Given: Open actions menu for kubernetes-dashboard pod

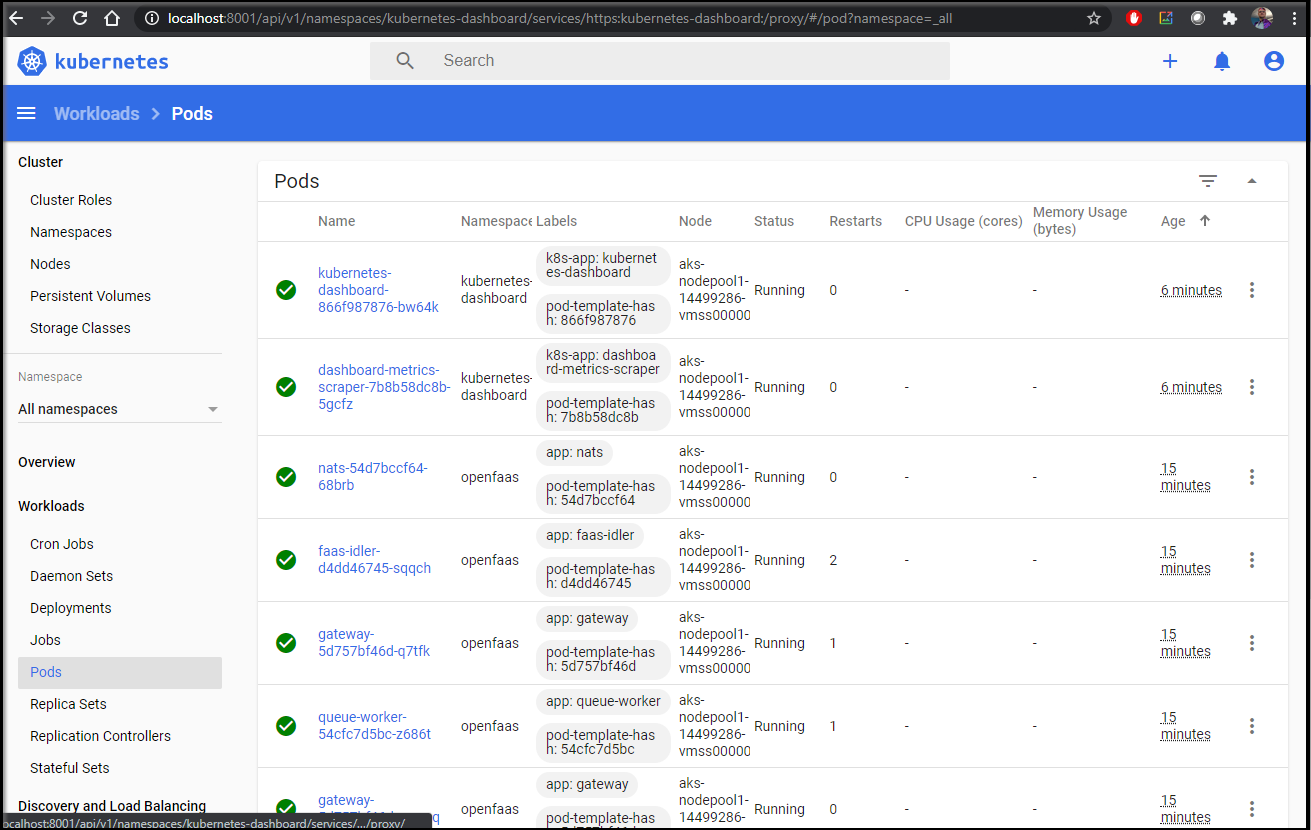Looking at the screenshot, I should click(1252, 290).
